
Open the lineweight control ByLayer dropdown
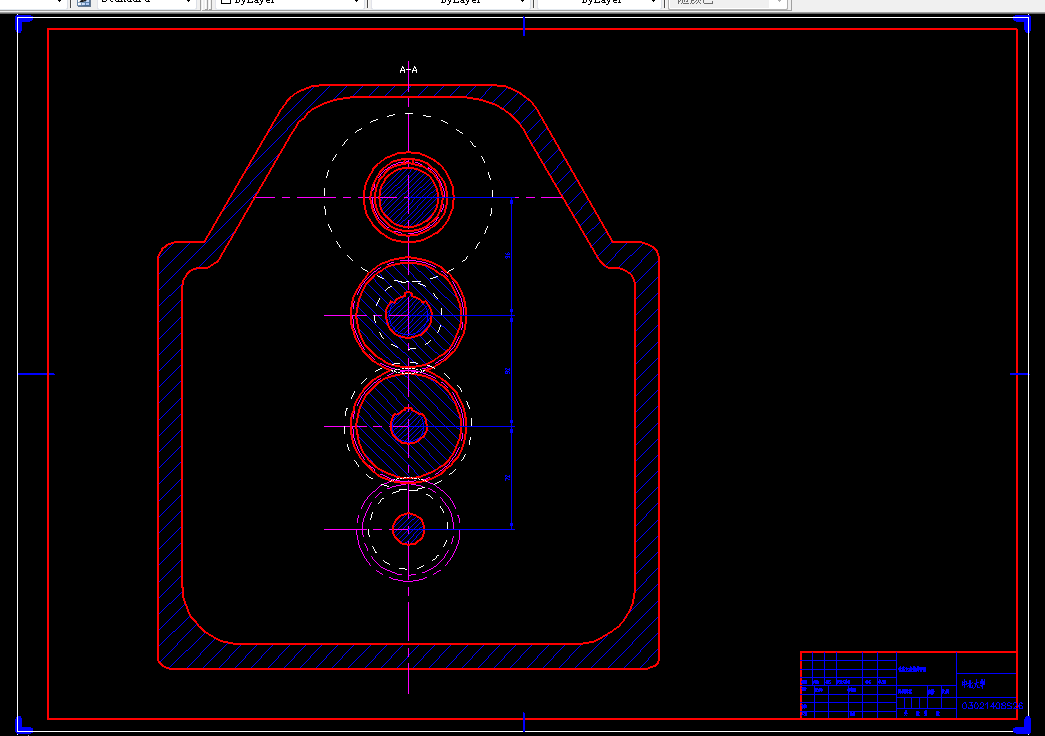(x=598, y=2)
